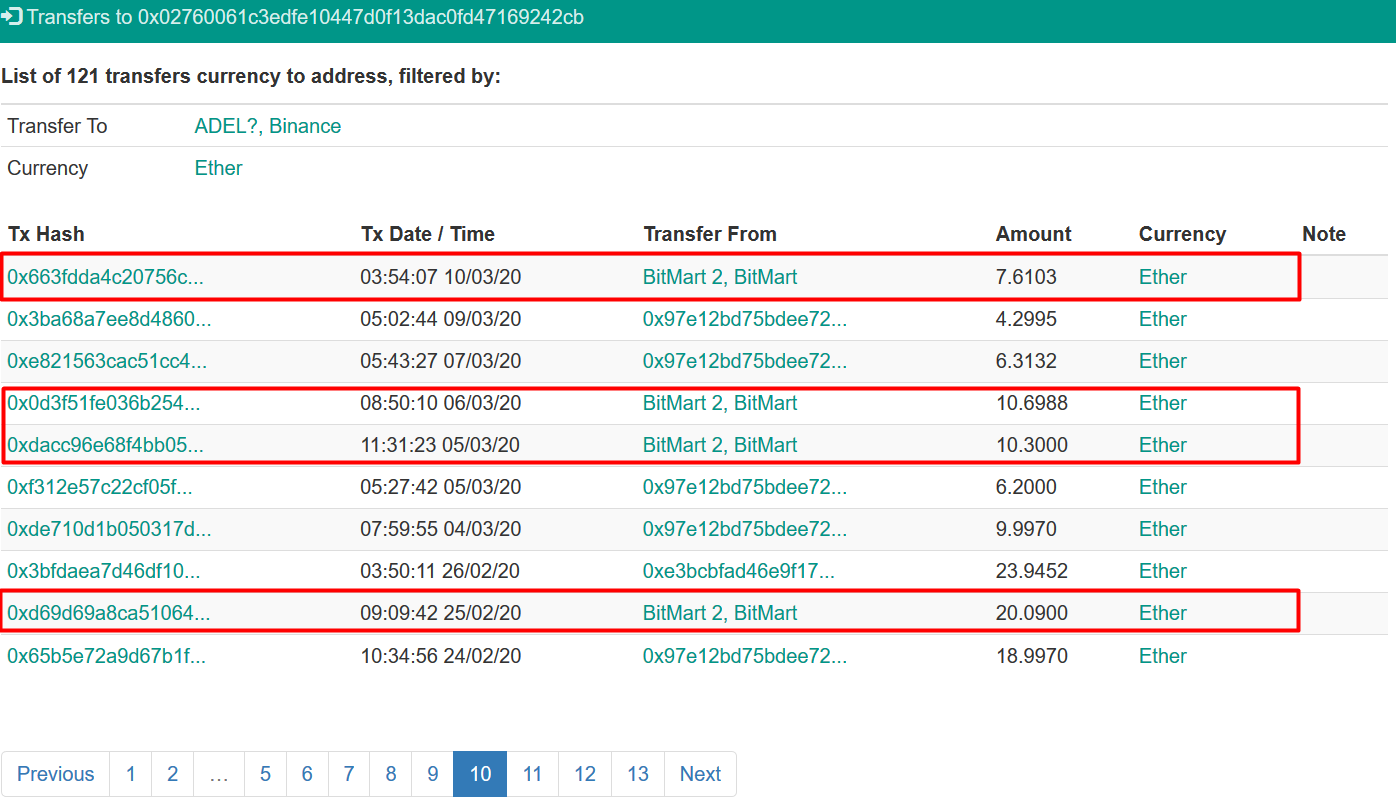Click the transfers arrow icon in header

pyautogui.click(x=12, y=17)
